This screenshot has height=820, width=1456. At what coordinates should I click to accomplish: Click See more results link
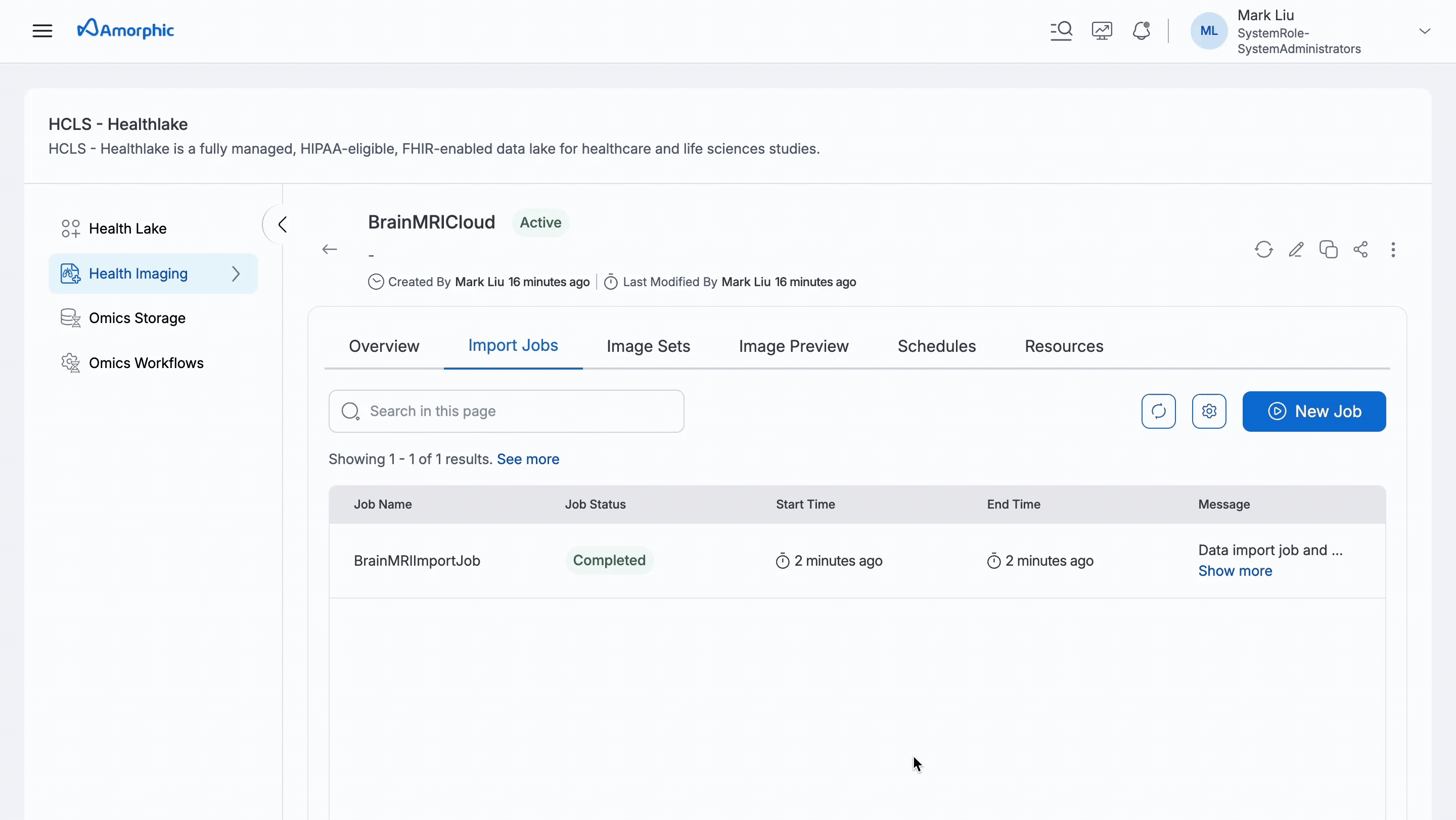point(528,459)
